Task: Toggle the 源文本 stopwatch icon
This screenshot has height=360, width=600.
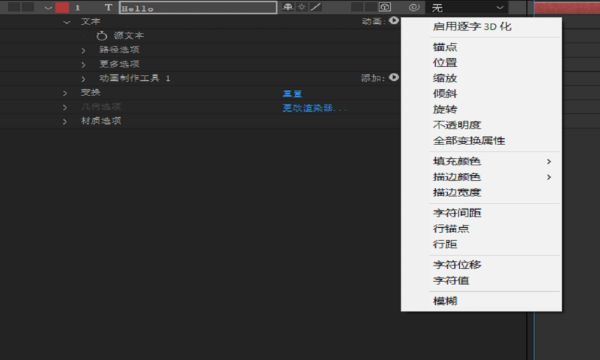Action: [x=102, y=36]
